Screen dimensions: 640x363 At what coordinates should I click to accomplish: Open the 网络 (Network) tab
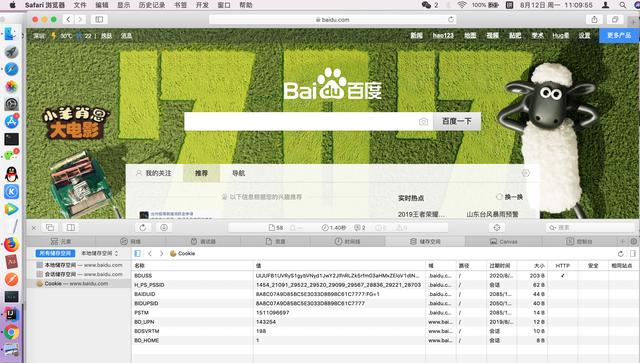click(x=131, y=241)
